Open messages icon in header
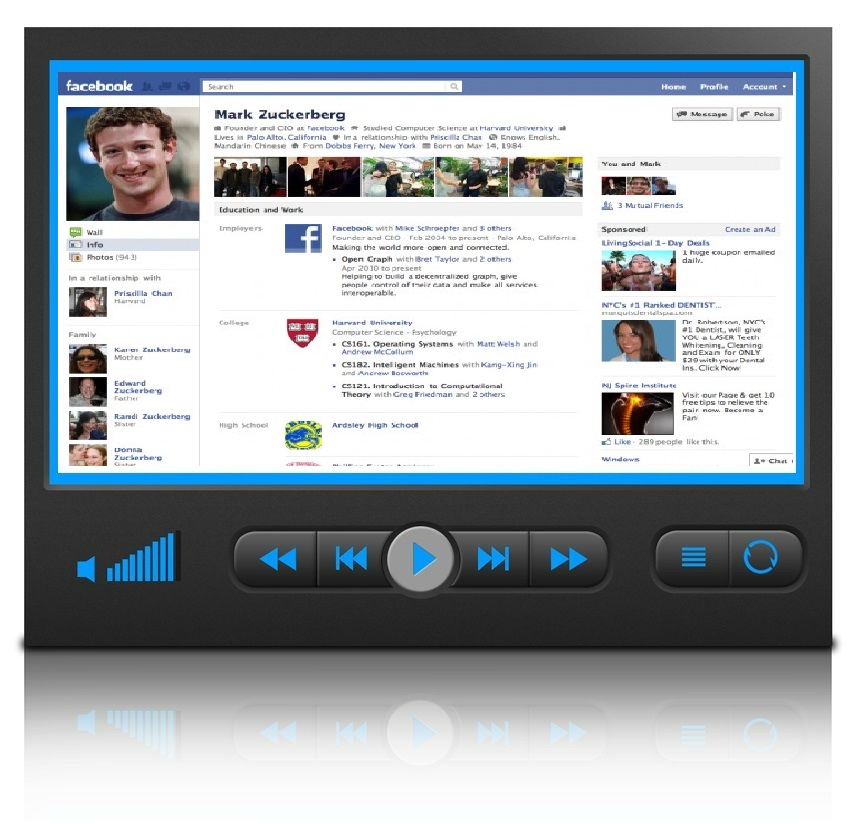860x828 pixels. pos(165,87)
